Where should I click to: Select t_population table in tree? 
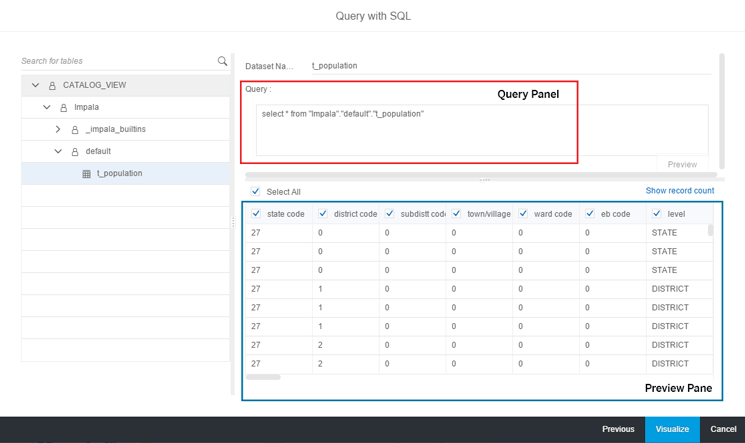tap(119, 174)
